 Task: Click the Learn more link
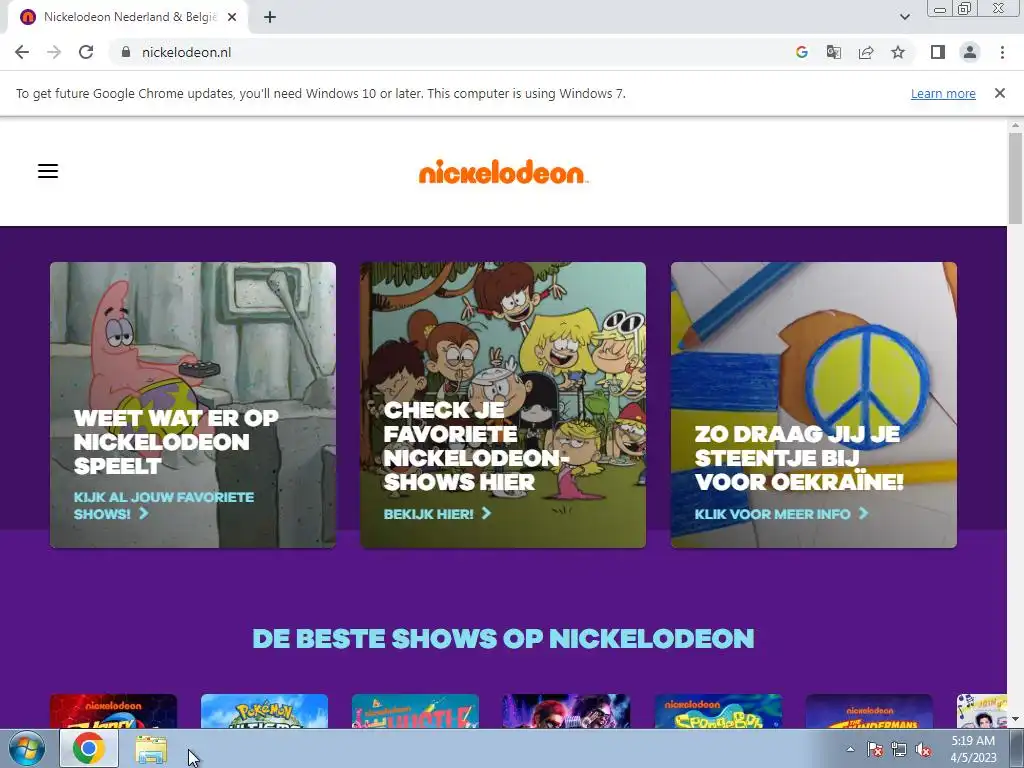(943, 93)
